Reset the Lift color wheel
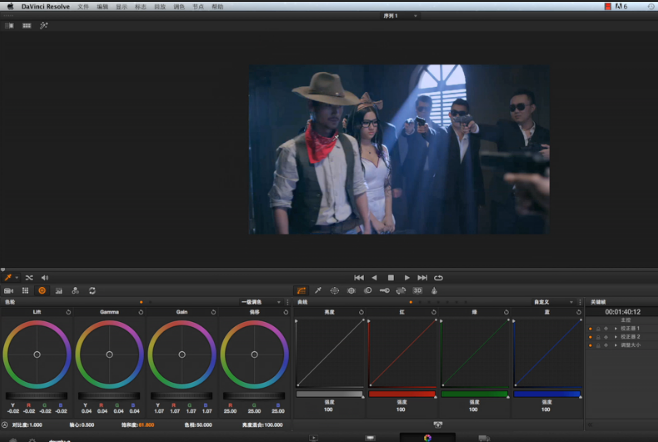The image size is (658, 442). pyautogui.click(x=68, y=312)
